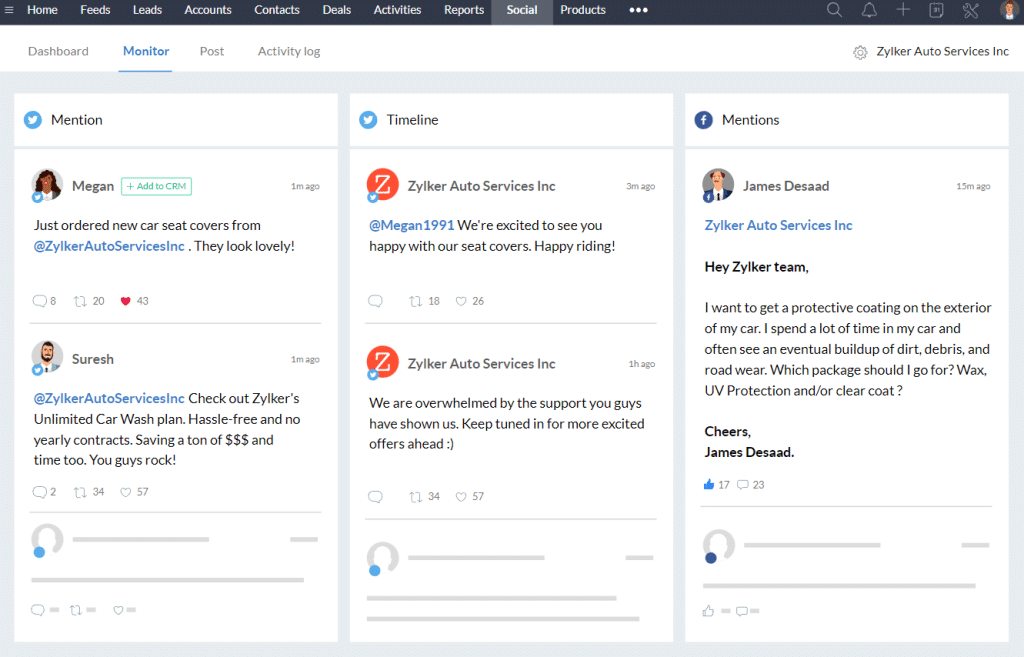The height and width of the screenshot is (657, 1024).
Task: Select the Monitor tab
Action: (146, 52)
